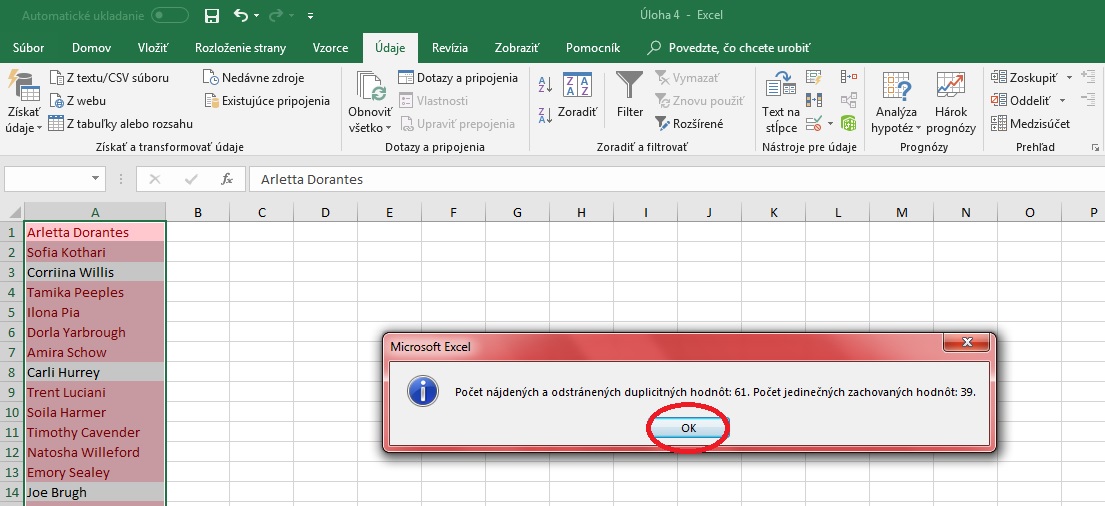
Task: Open the Name Box dropdown arrow
Action: tap(96, 179)
